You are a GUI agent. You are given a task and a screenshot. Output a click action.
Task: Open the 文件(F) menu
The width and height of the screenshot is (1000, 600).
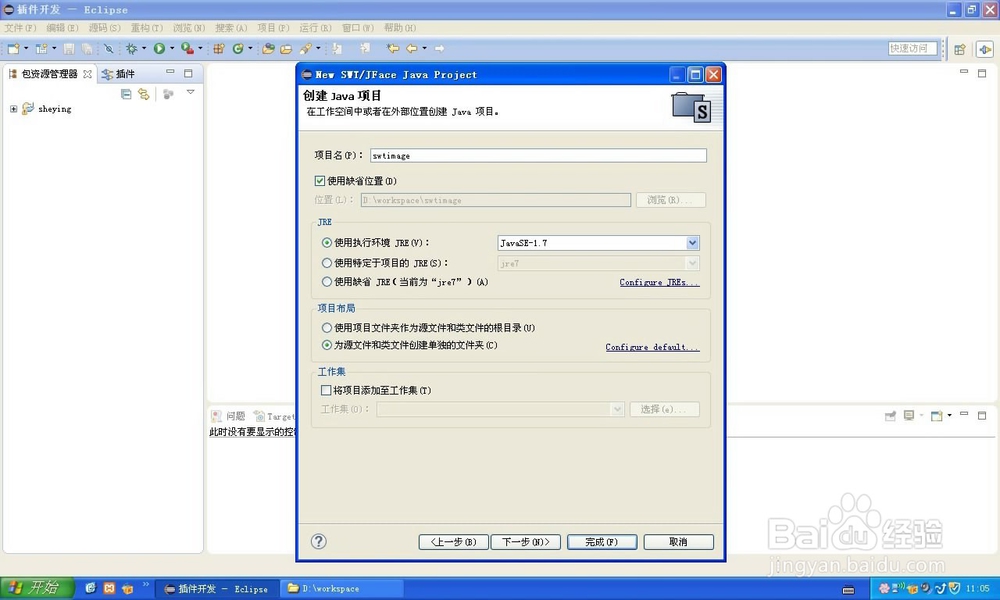click(20, 28)
